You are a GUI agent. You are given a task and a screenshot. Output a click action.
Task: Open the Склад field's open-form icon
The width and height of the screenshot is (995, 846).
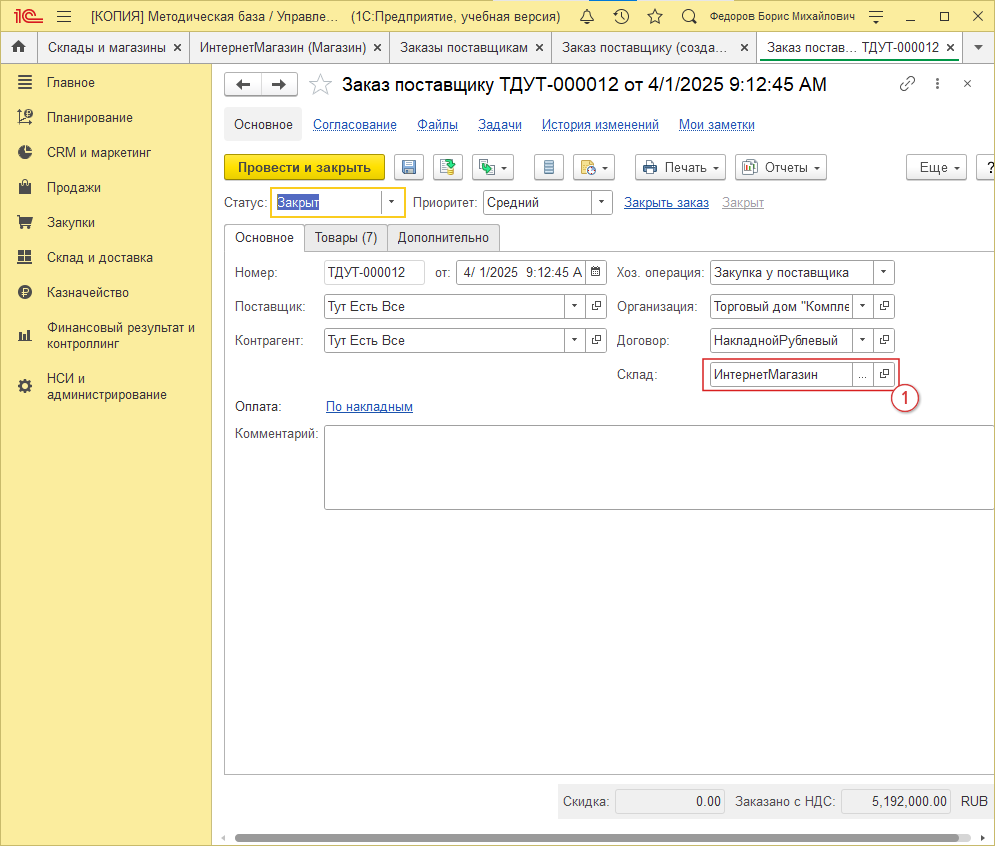(x=884, y=374)
